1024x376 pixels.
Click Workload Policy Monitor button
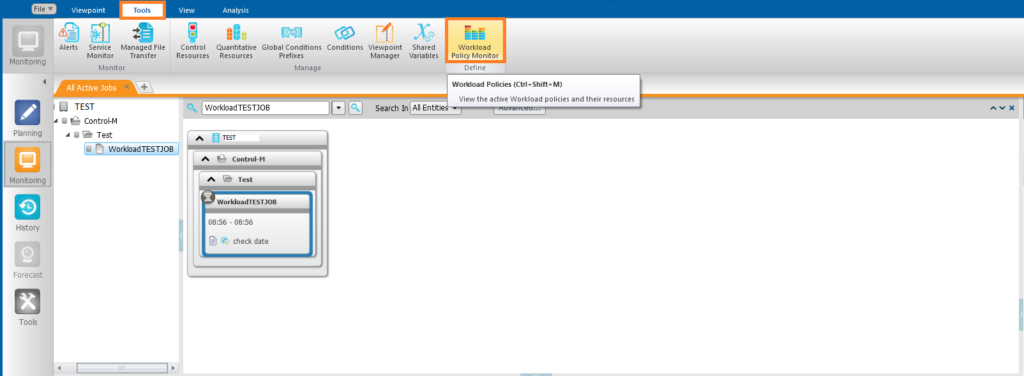(475, 40)
